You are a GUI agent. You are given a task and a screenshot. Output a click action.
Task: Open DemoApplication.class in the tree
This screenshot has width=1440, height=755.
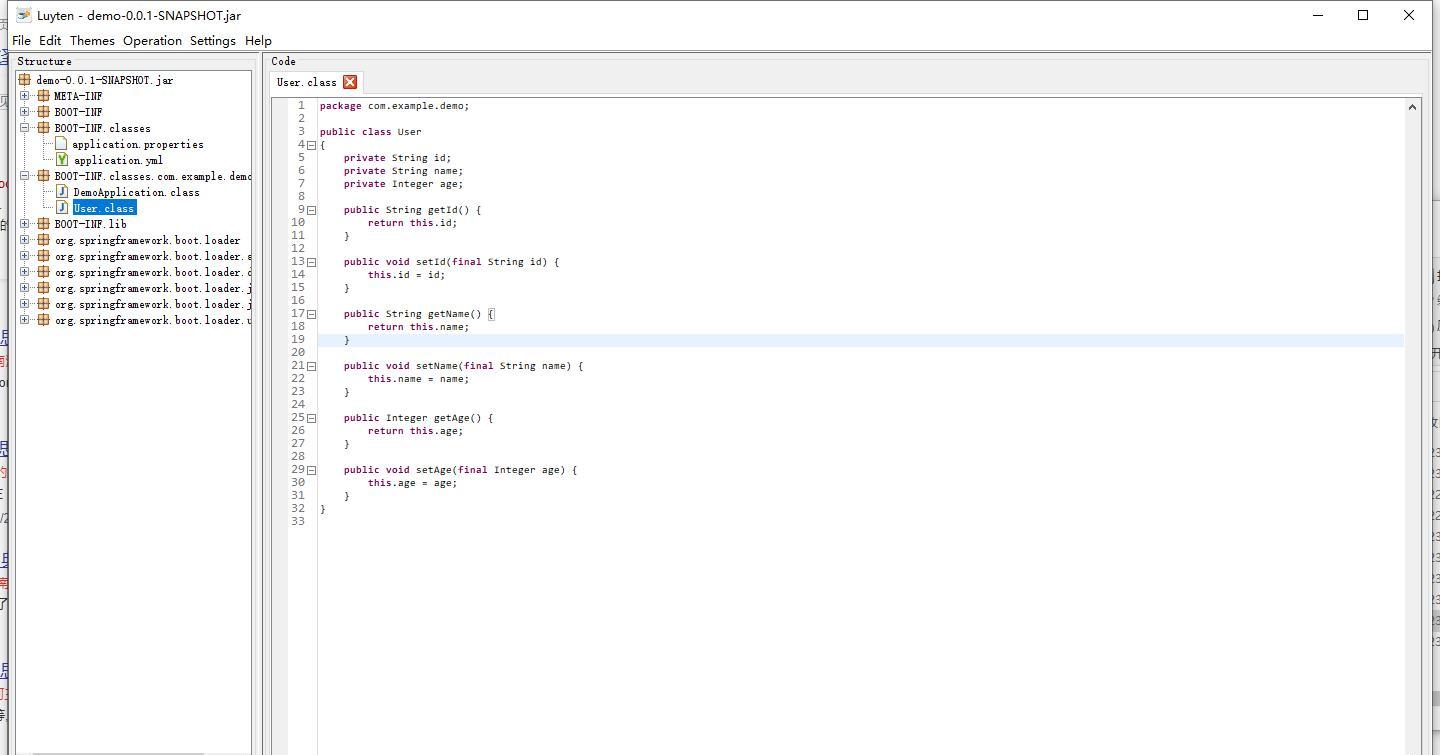click(136, 192)
